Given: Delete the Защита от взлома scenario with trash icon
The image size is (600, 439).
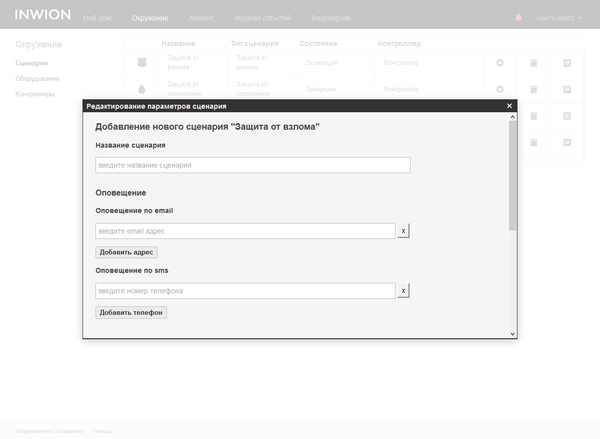Looking at the screenshot, I should click(534, 63).
